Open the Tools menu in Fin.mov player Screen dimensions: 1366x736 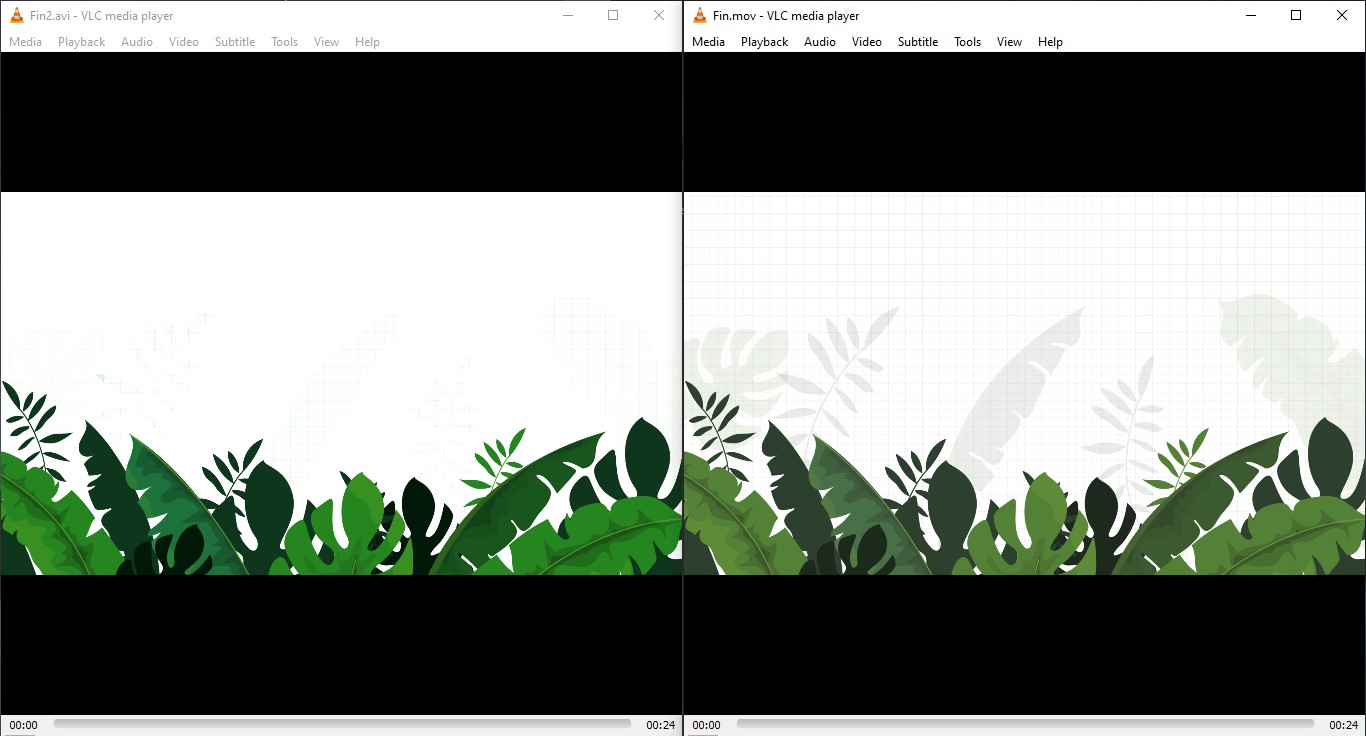click(x=966, y=41)
